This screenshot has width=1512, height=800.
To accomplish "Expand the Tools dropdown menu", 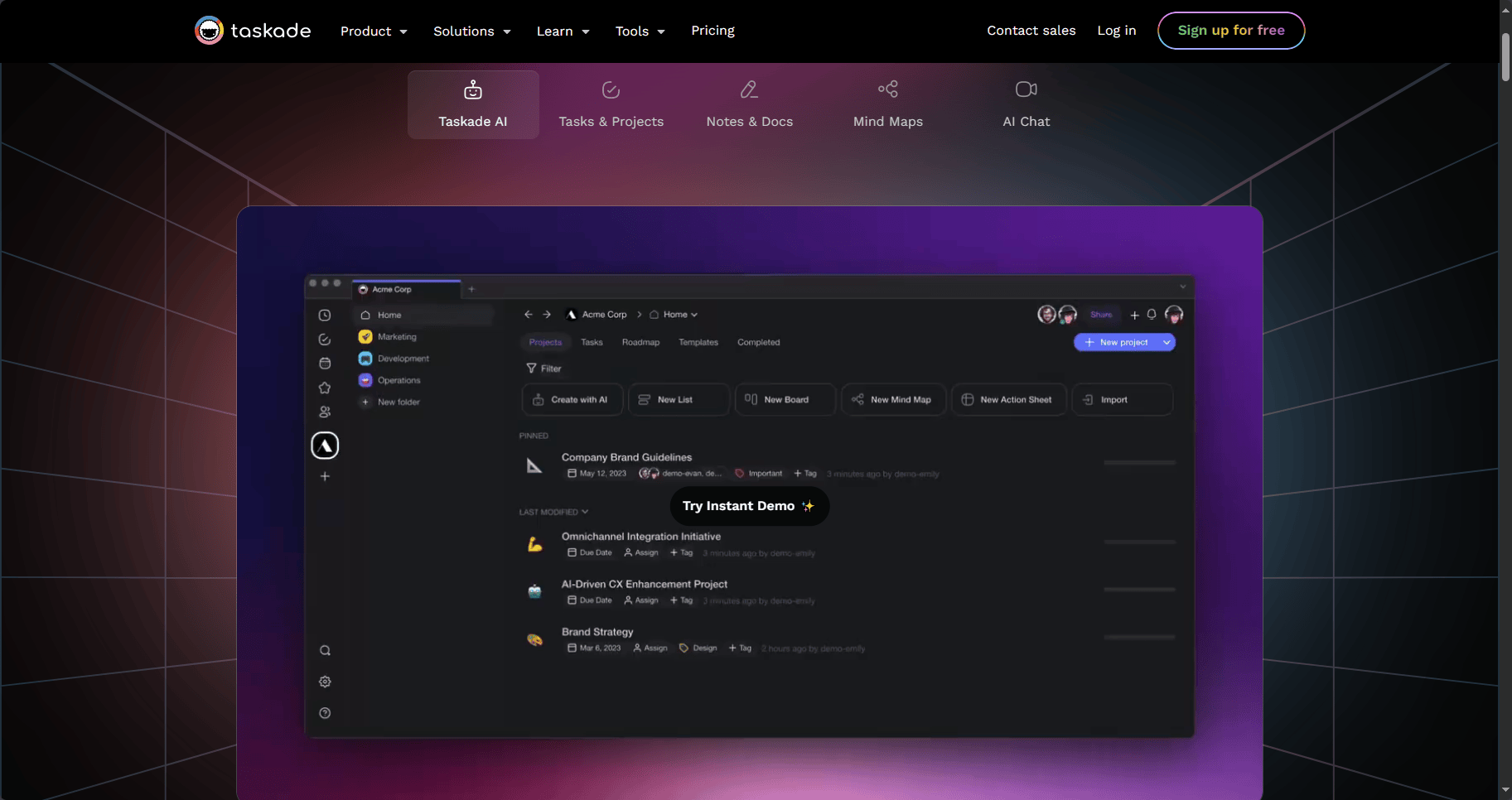I will (x=640, y=31).
